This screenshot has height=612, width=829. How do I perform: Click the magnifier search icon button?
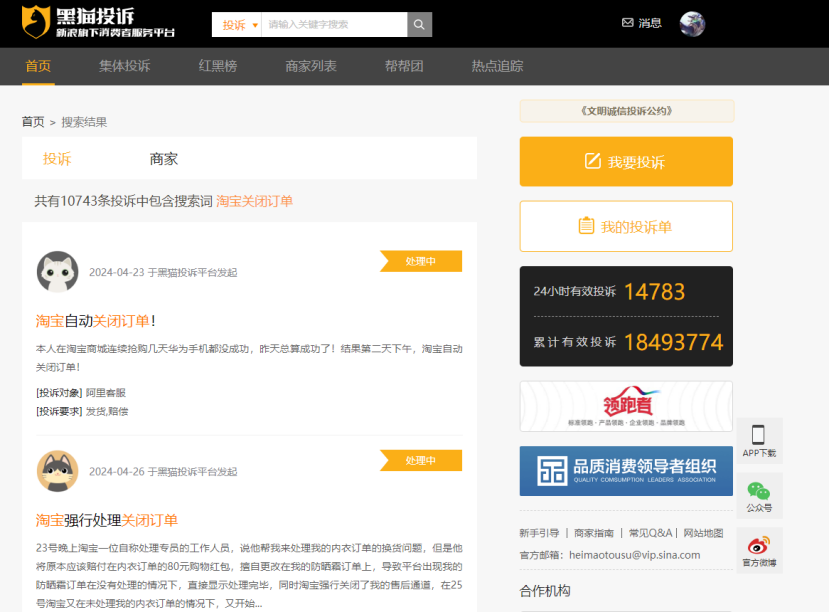click(420, 24)
